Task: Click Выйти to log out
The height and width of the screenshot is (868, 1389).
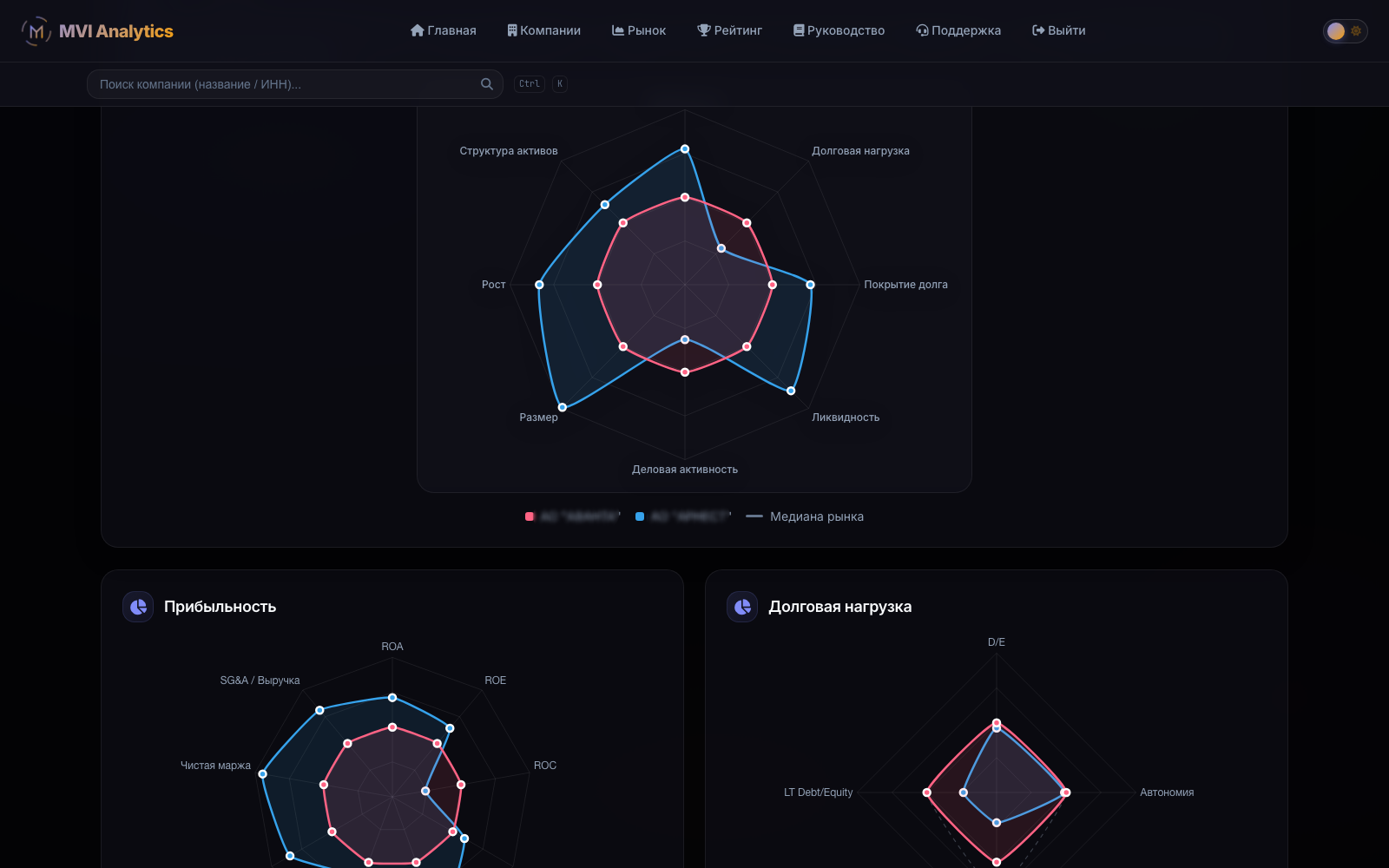Action: tap(1059, 30)
